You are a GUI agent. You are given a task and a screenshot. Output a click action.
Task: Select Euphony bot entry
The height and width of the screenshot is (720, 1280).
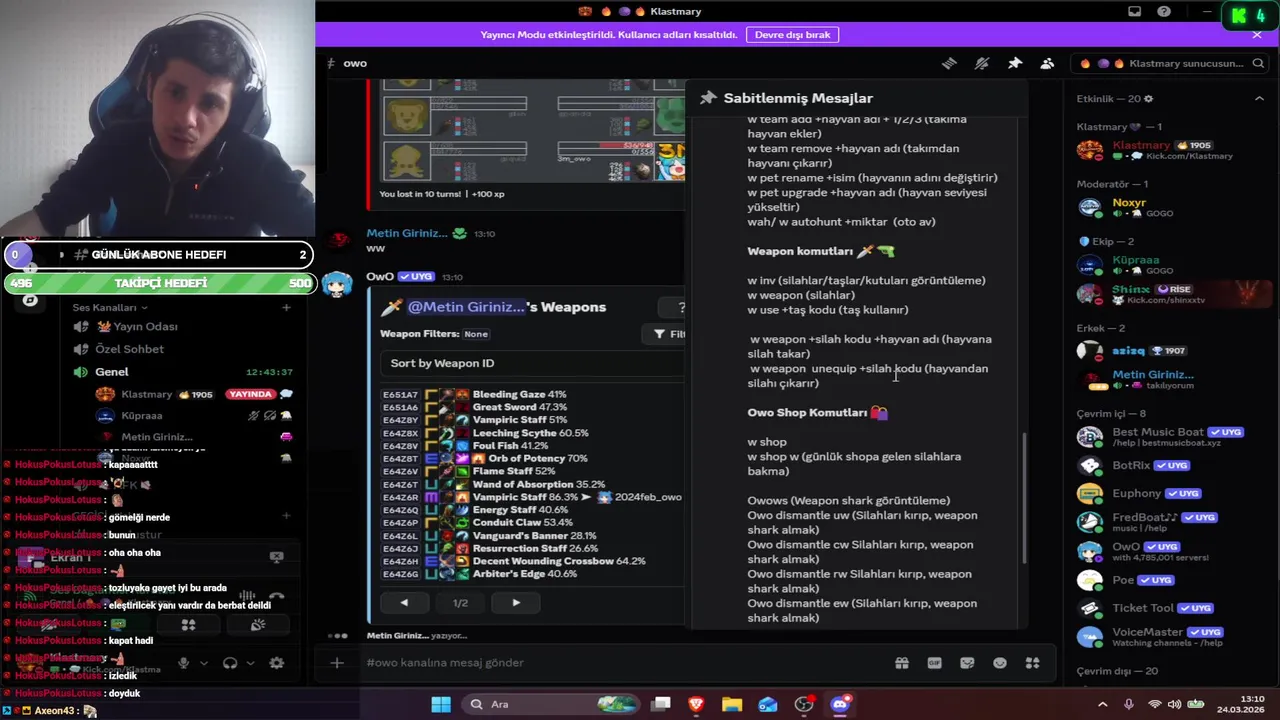tap(1170, 493)
